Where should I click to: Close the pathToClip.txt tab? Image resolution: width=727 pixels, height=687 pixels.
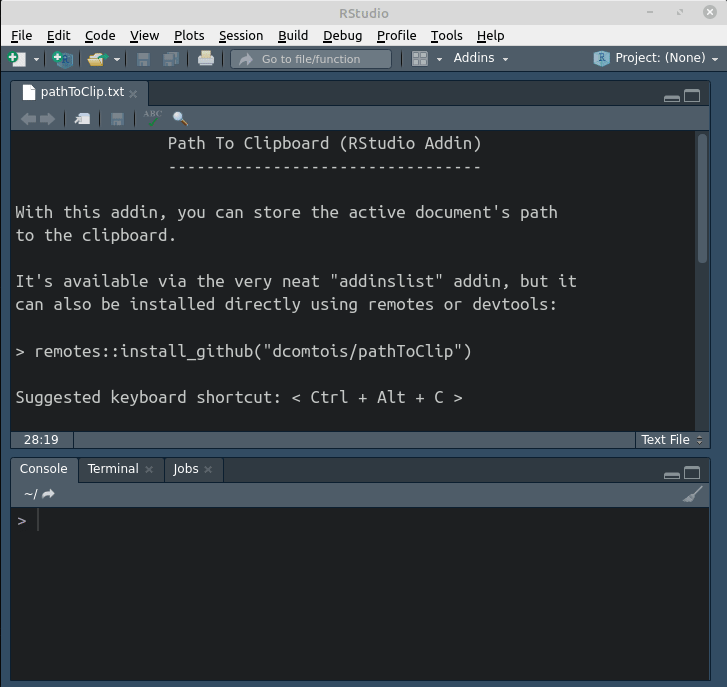point(133,94)
